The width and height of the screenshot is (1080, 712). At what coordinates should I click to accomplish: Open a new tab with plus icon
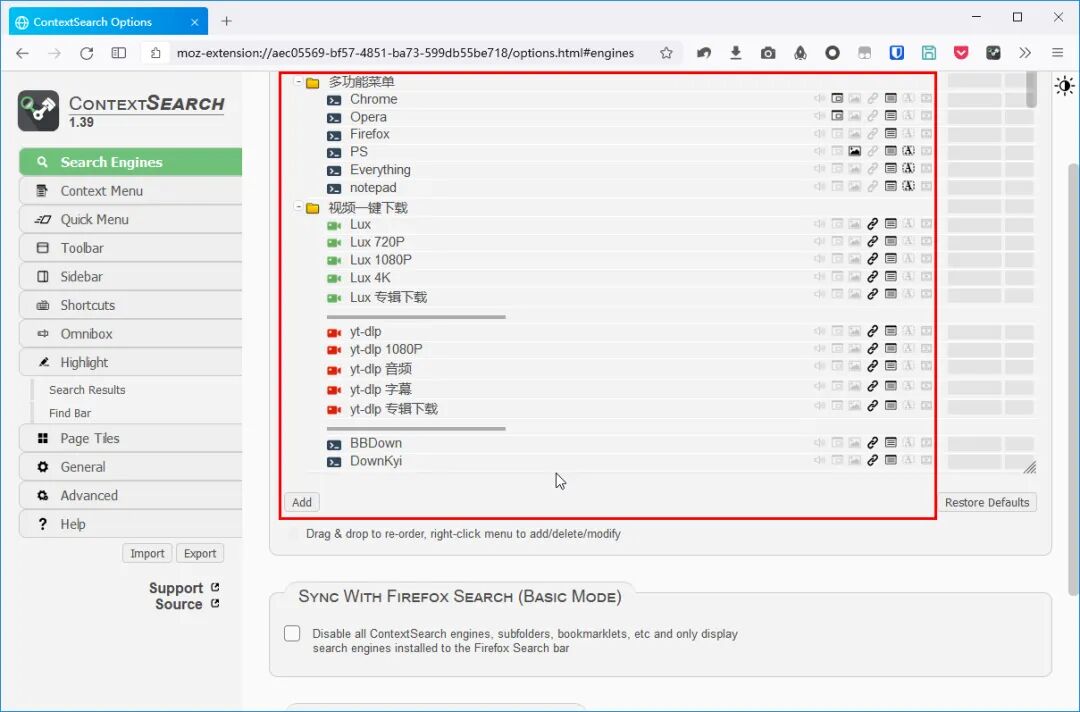226,21
